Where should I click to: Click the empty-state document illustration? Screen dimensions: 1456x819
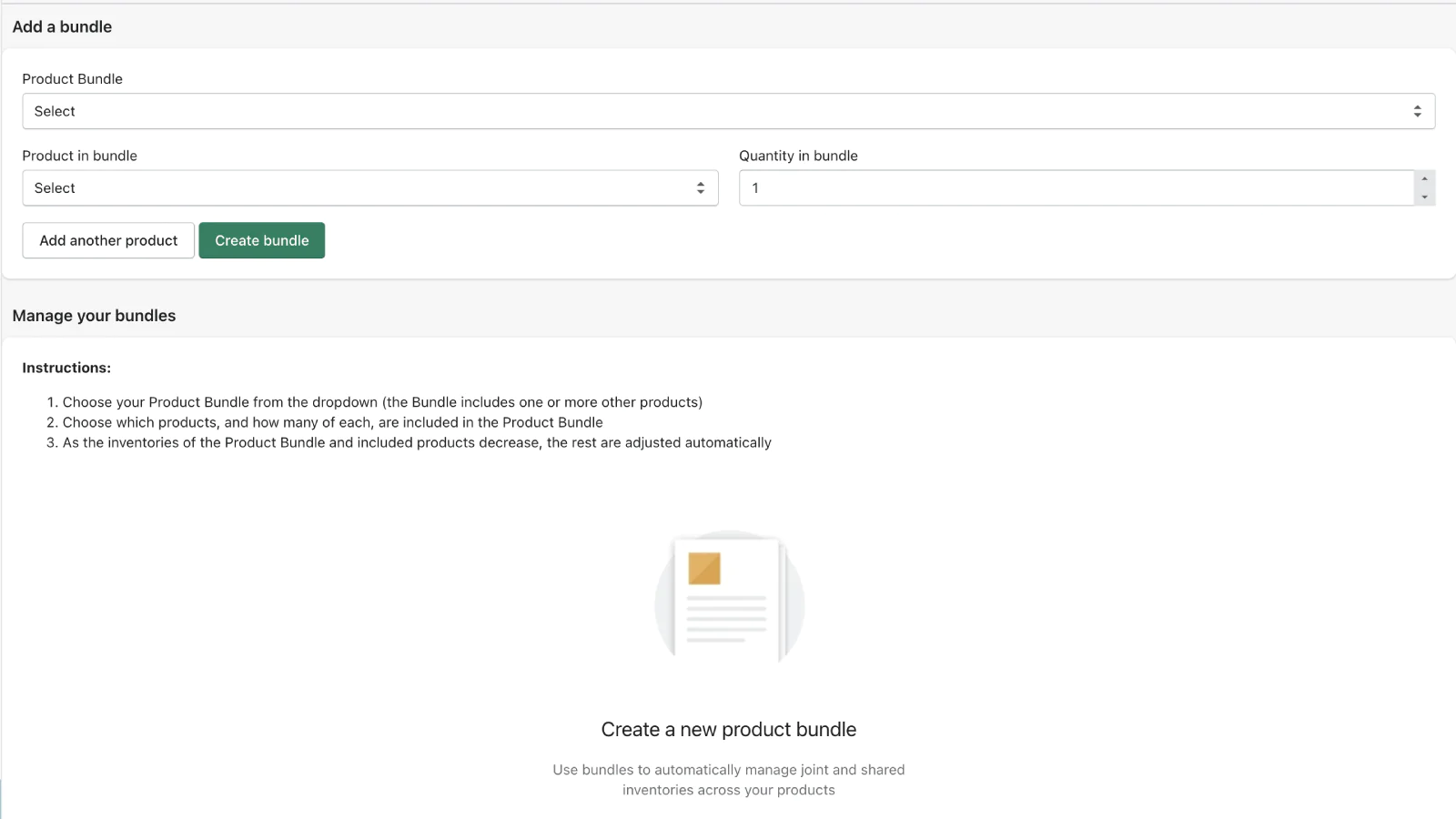(729, 598)
